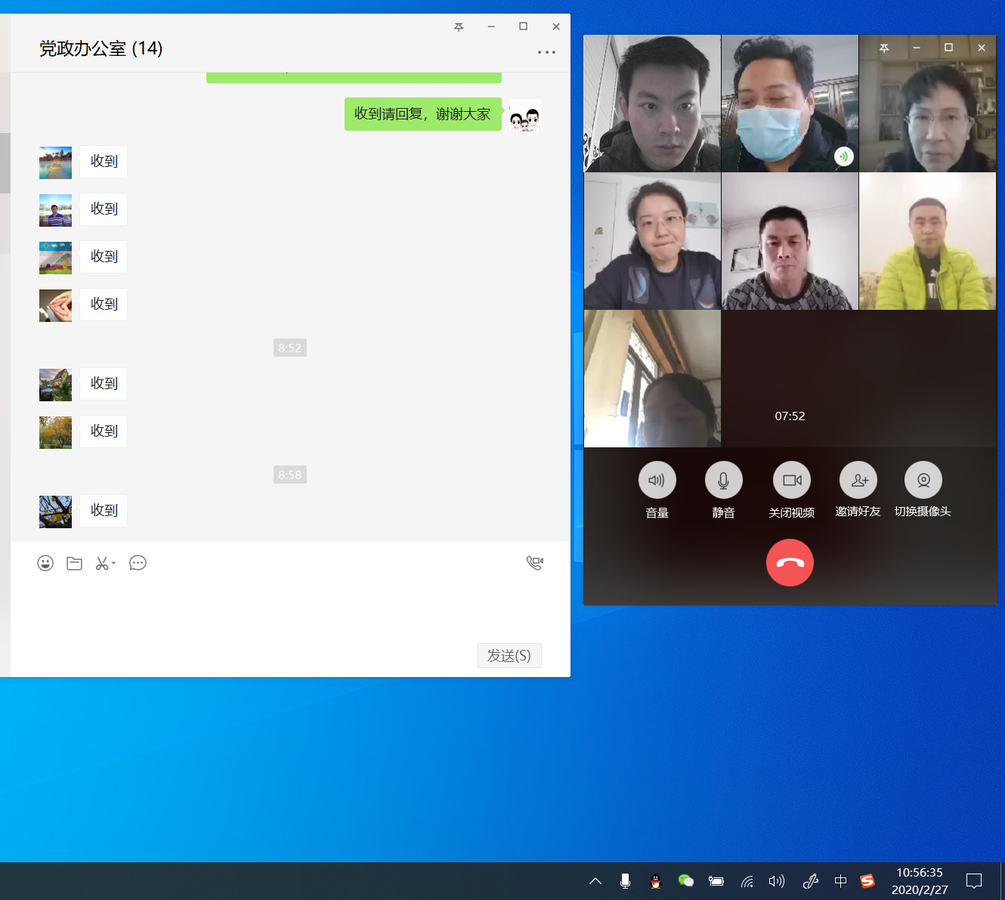Select the video of person in yellow-green jacket
Screen dimensions: 1005x900
(x=927, y=241)
